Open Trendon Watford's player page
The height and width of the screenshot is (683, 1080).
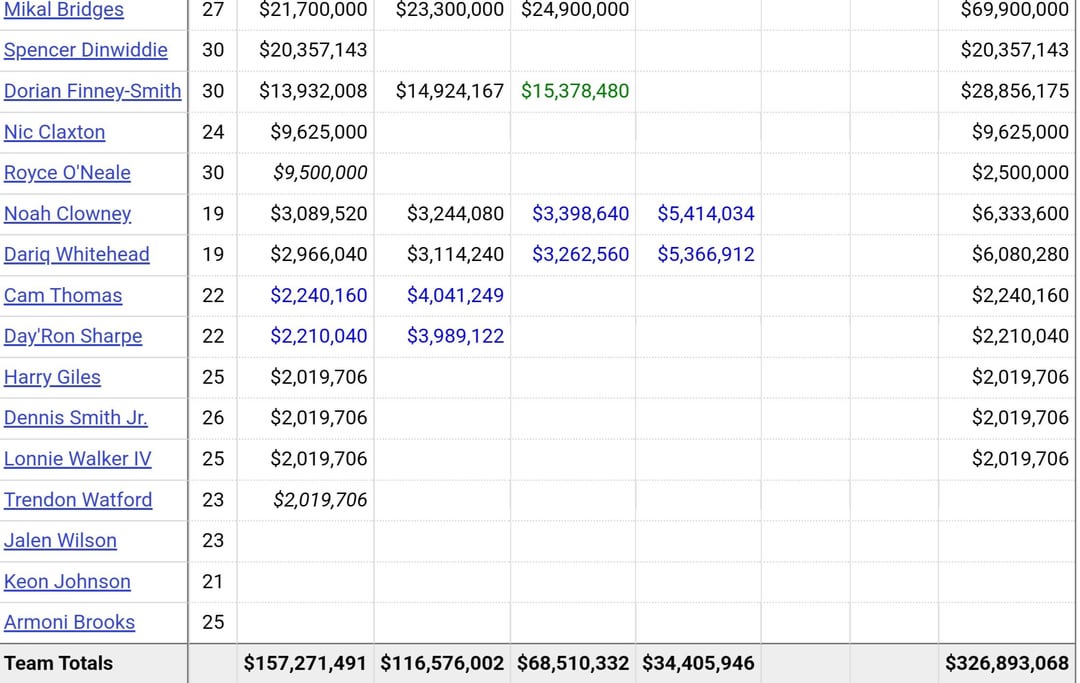(78, 500)
